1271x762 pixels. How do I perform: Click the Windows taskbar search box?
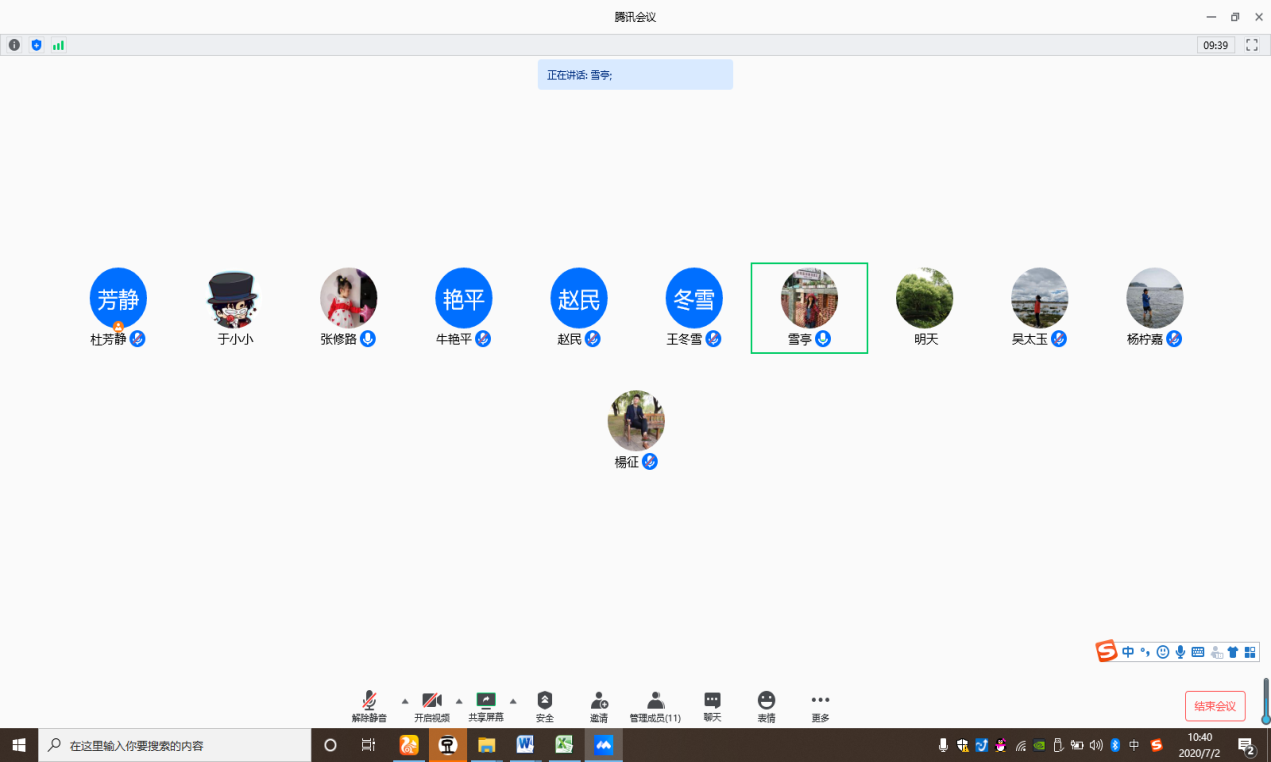[x=175, y=745]
